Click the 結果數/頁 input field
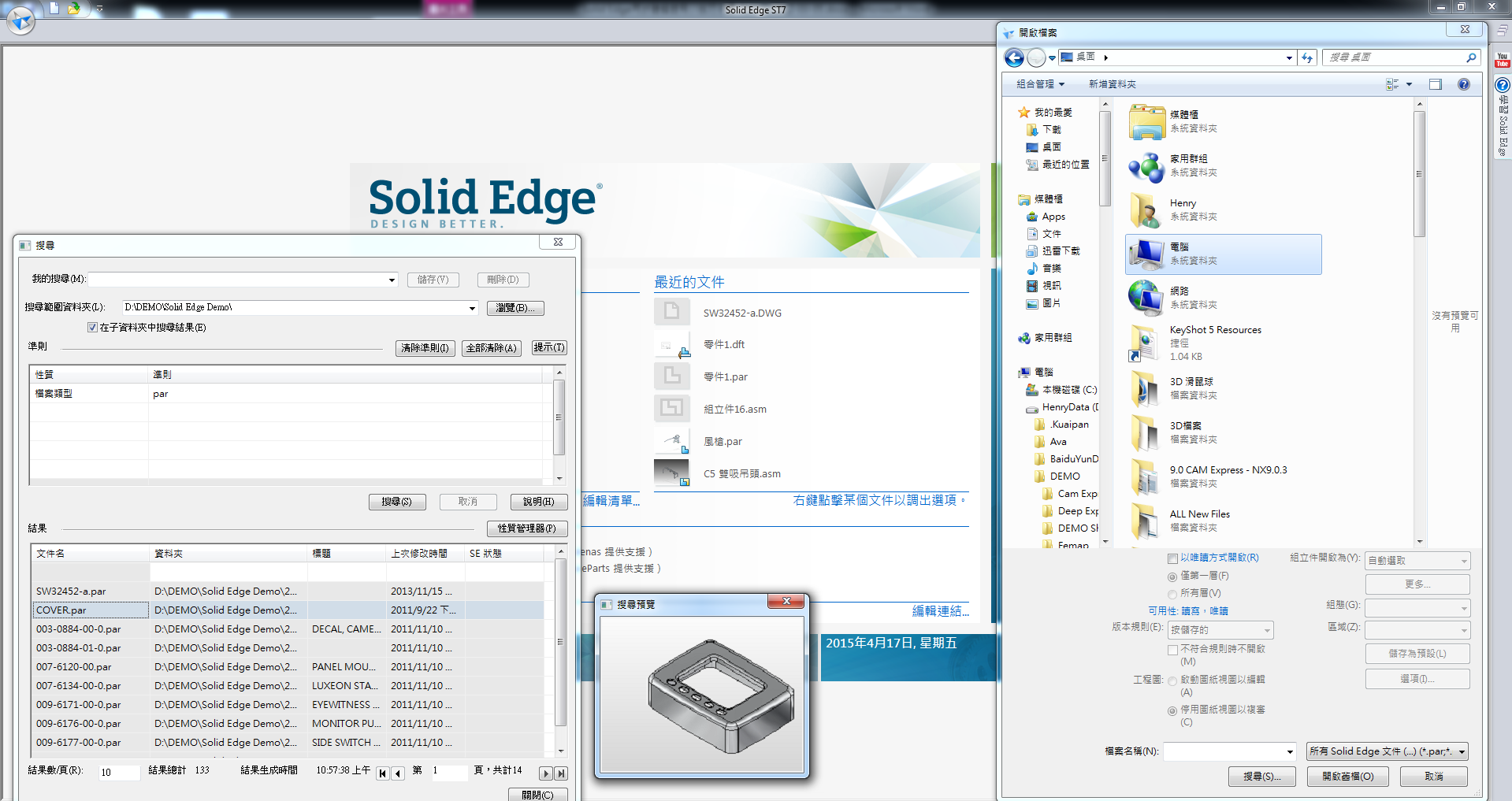Image resolution: width=1512 pixels, height=801 pixels. pyautogui.click(x=118, y=773)
